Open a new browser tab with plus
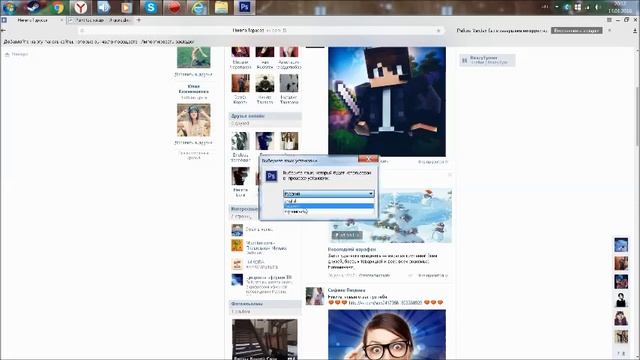 pos(139,20)
